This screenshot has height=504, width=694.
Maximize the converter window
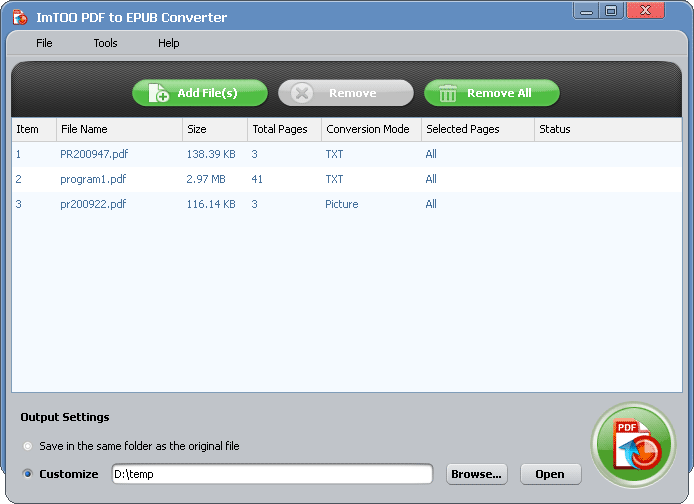[611, 11]
